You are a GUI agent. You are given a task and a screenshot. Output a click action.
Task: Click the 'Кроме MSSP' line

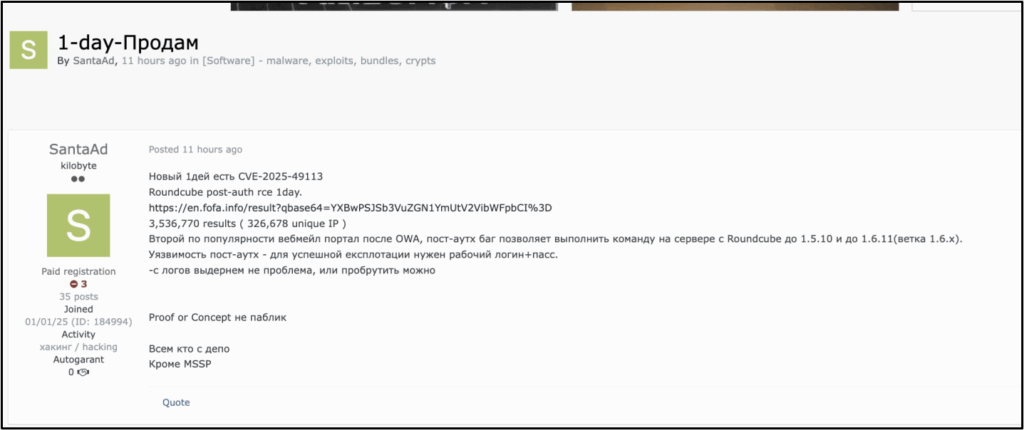pos(180,365)
